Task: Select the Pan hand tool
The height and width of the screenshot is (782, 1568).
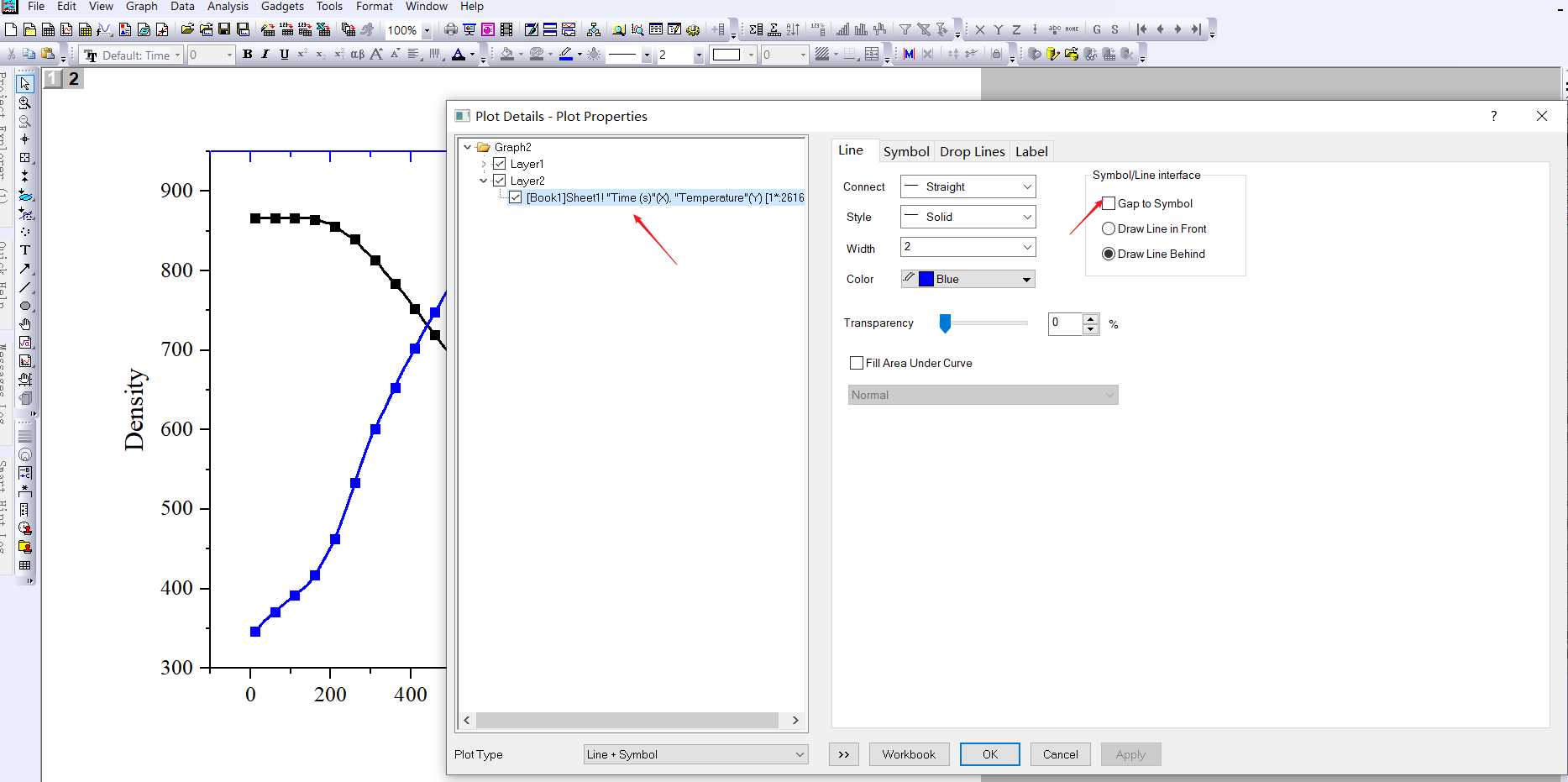Action: point(25,324)
